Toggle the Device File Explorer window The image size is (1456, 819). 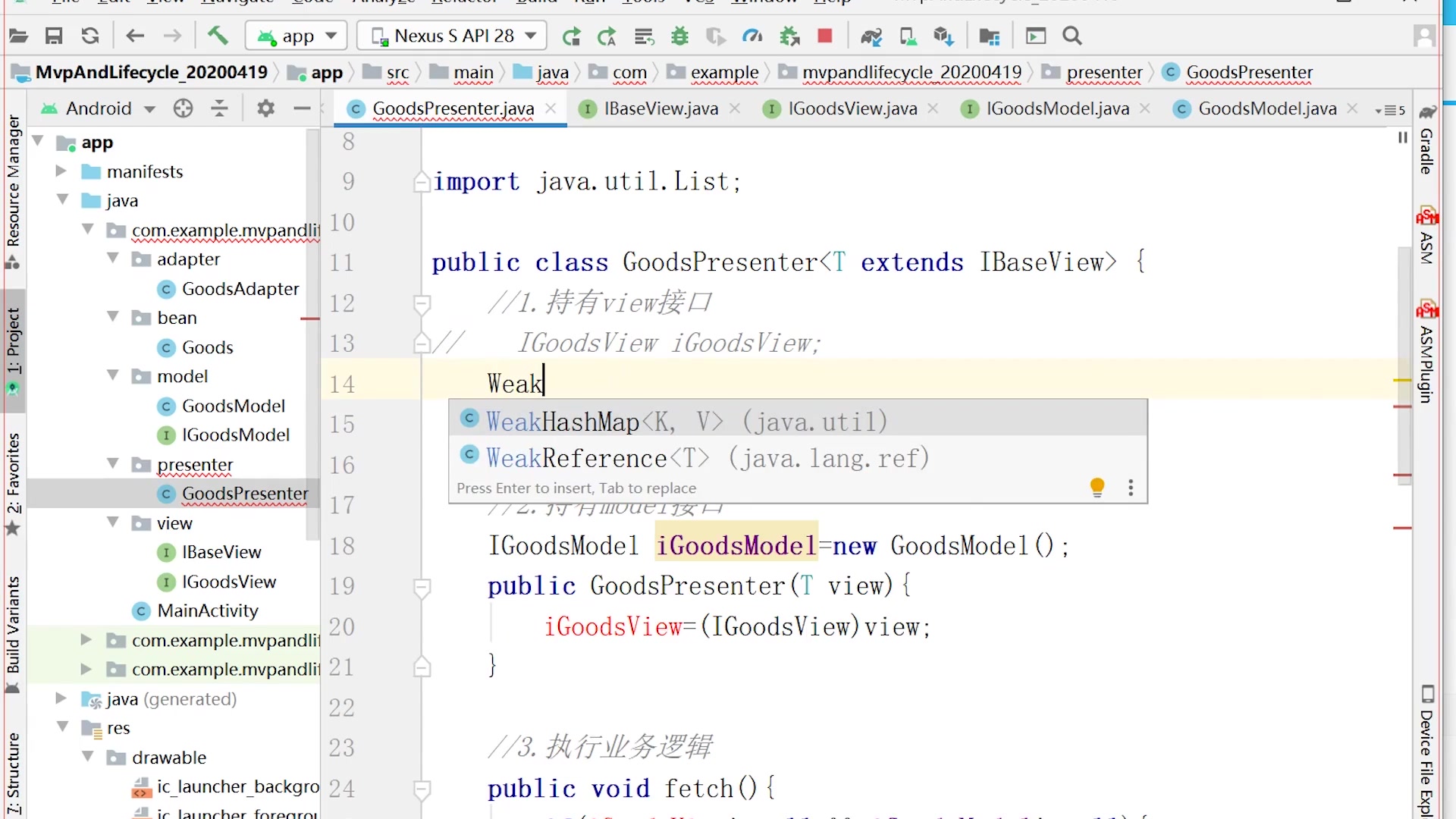pyautogui.click(x=1427, y=751)
